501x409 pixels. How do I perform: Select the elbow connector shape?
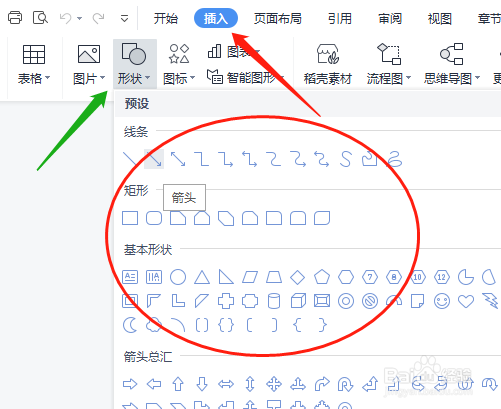point(202,159)
